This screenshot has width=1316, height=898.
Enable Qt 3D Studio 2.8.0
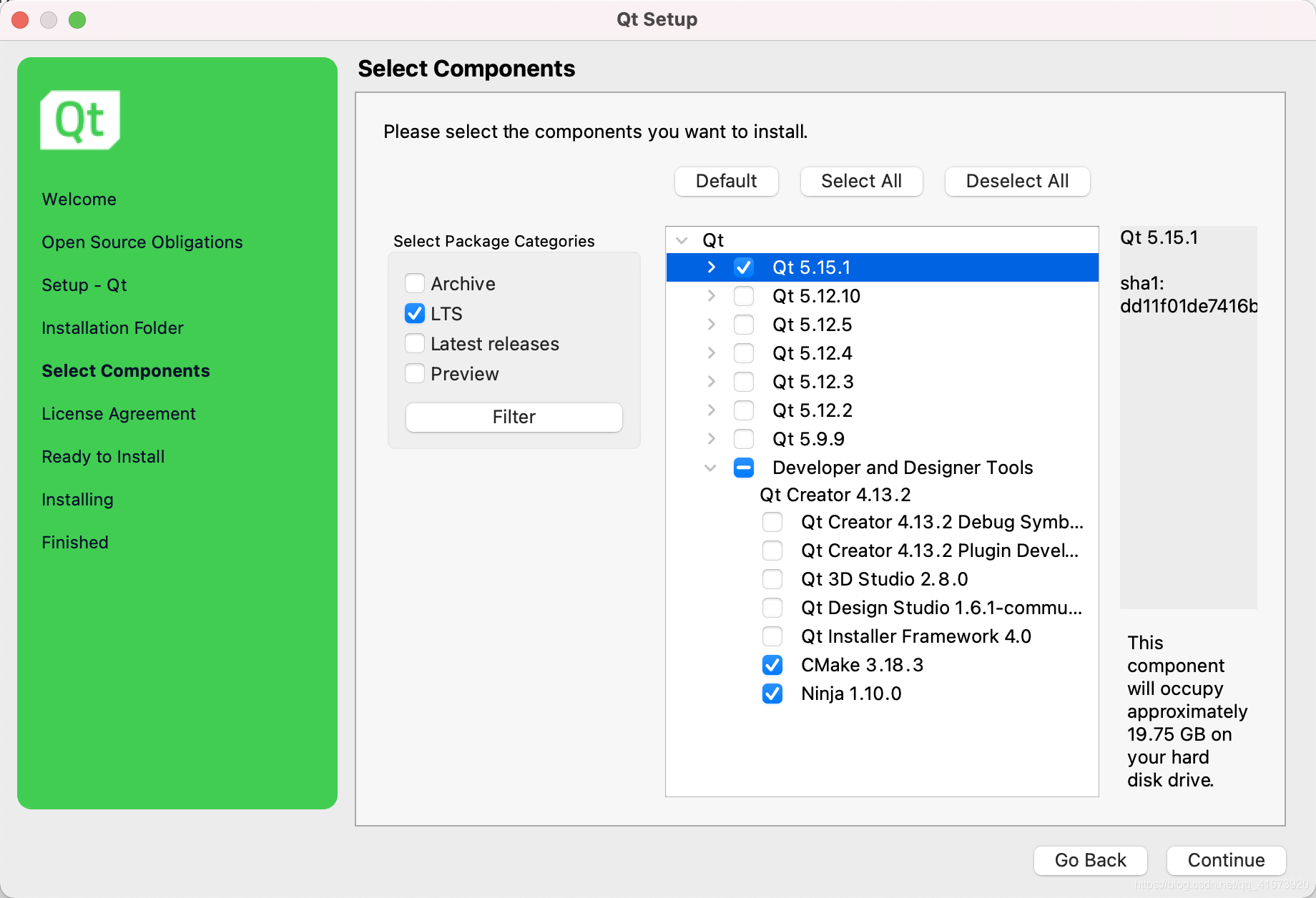point(772,579)
